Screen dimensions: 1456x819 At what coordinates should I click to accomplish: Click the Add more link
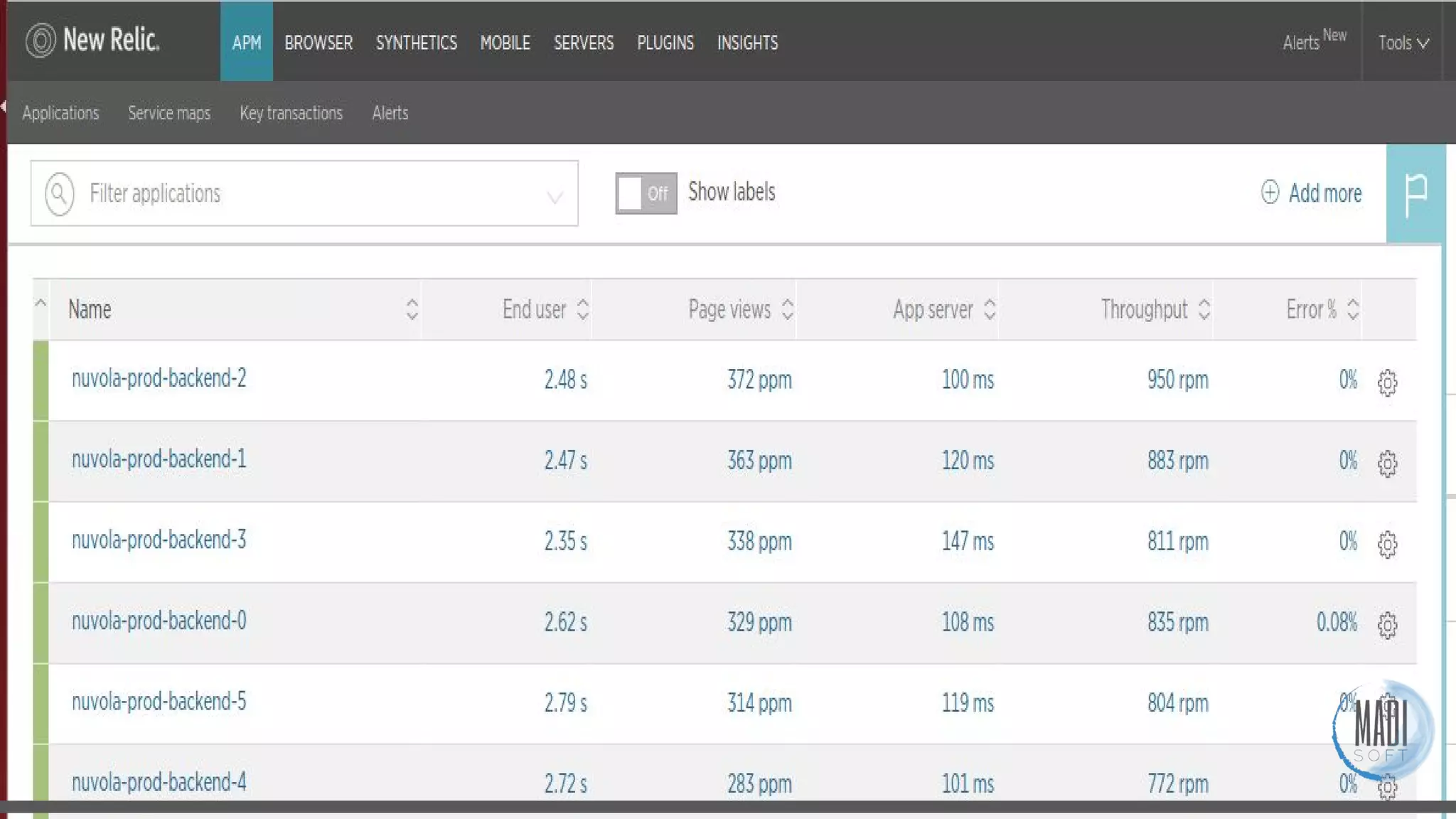(1324, 193)
